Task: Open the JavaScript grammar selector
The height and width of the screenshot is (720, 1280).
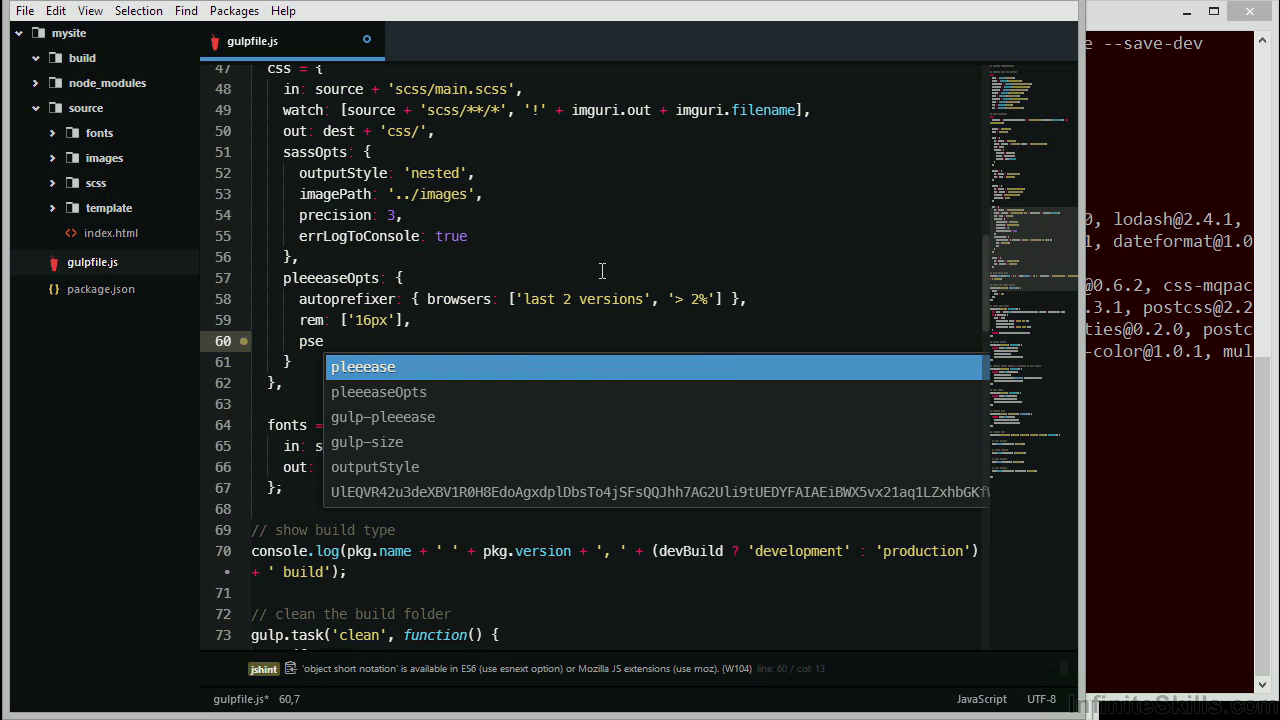Action: [981, 699]
